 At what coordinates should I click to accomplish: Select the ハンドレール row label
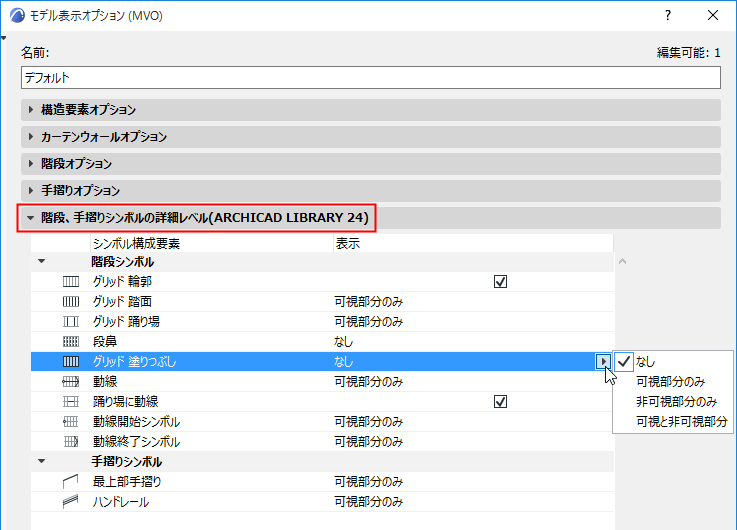point(121,502)
